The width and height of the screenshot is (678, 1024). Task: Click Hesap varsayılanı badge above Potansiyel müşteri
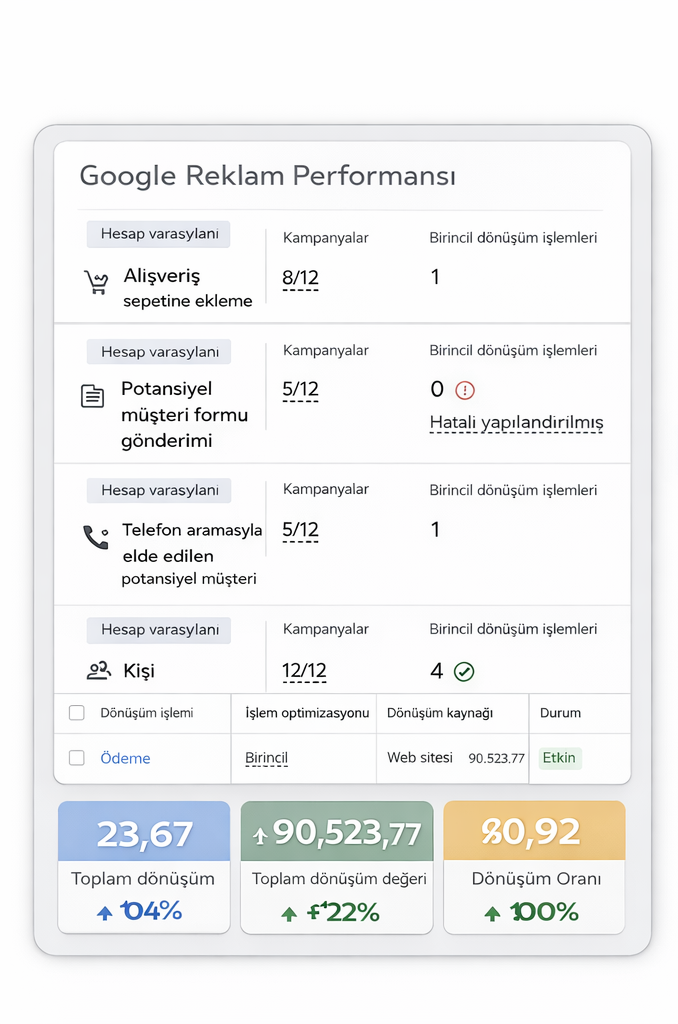(x=159, y=352)
